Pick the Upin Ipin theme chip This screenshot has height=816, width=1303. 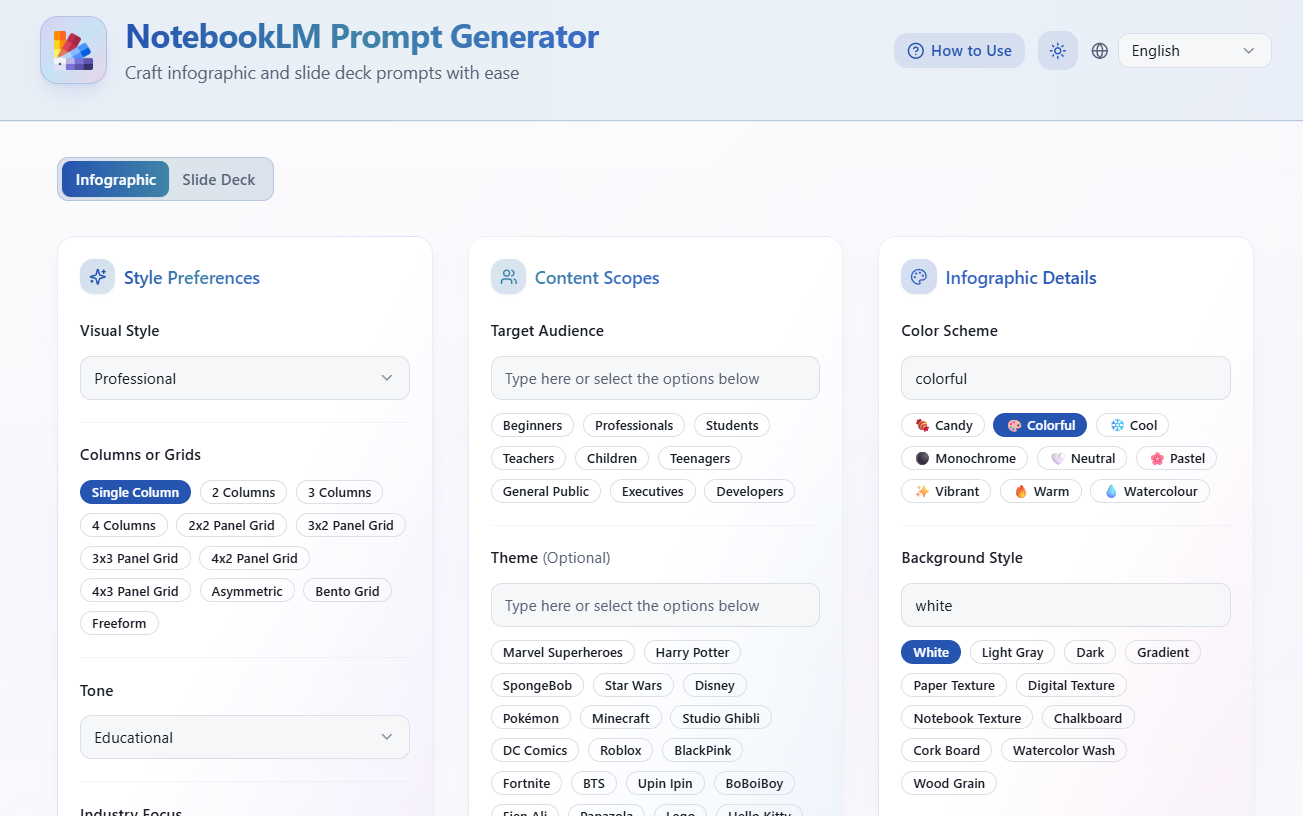point(666,783)
